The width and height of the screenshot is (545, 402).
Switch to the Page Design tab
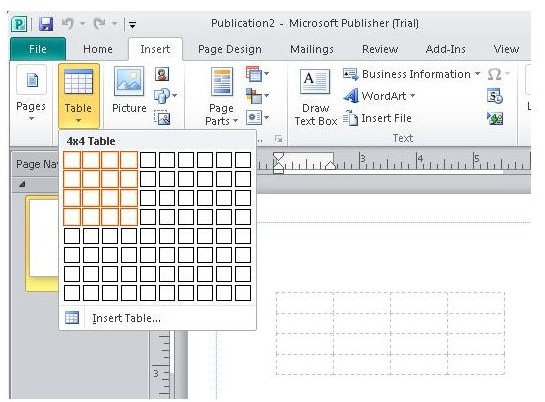[230, 49]
